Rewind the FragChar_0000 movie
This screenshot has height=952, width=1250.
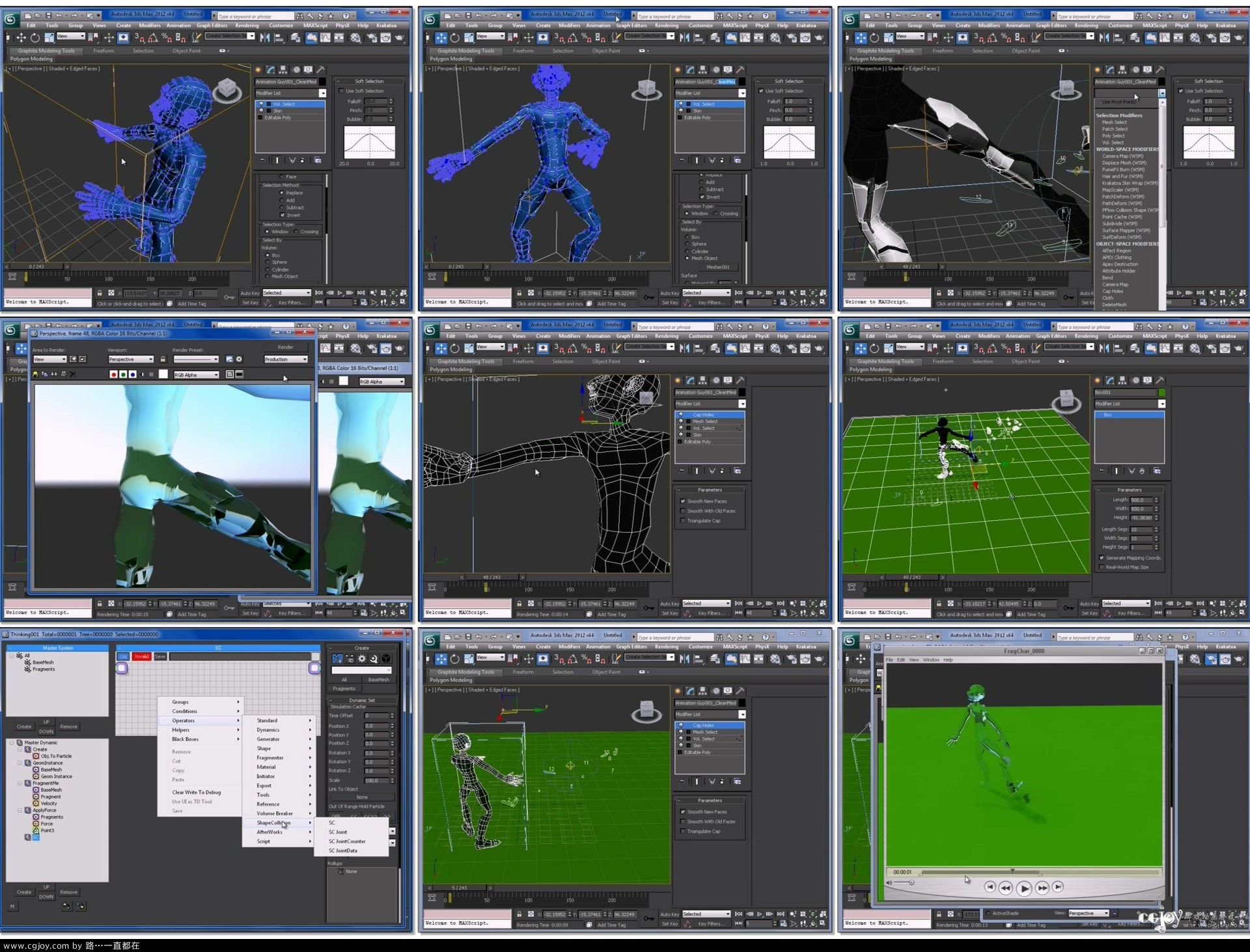(x=1005, y=888)
